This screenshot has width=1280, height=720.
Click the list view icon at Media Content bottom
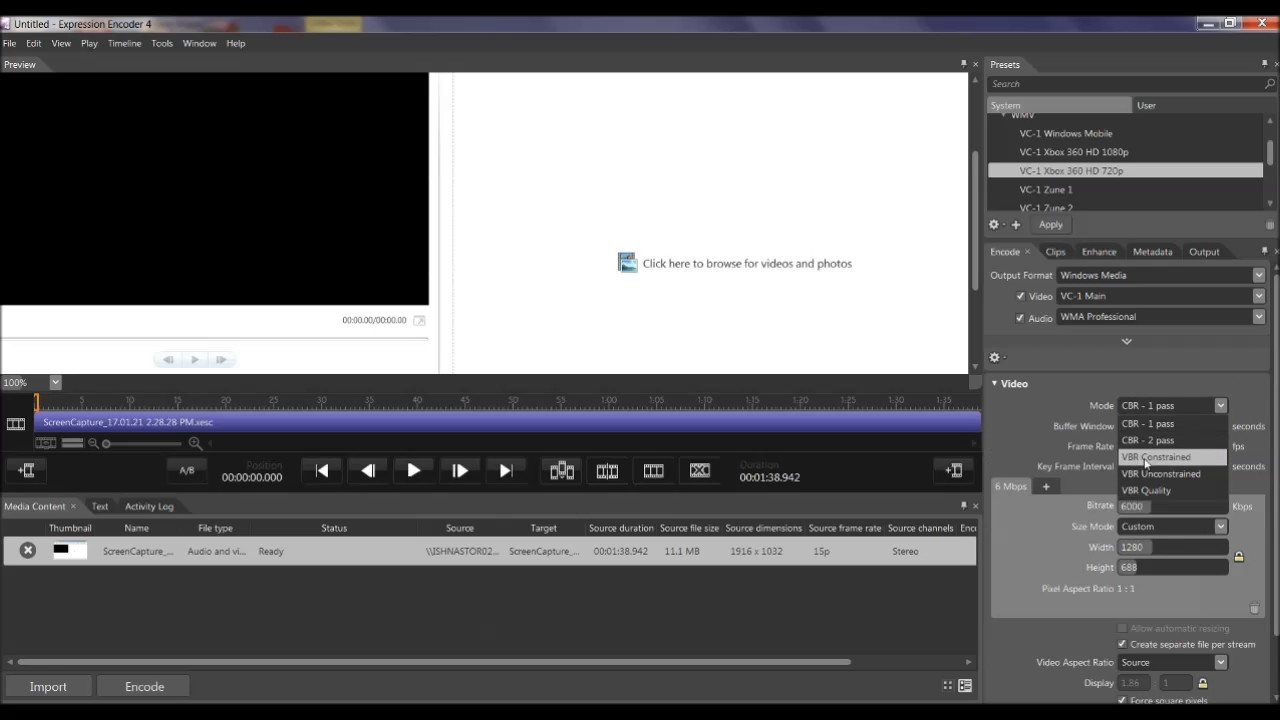click(965, 686)
